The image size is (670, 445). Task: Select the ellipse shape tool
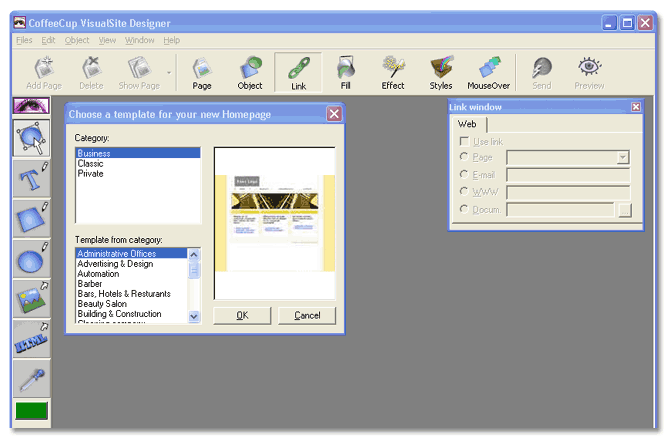tap(32, 259)
